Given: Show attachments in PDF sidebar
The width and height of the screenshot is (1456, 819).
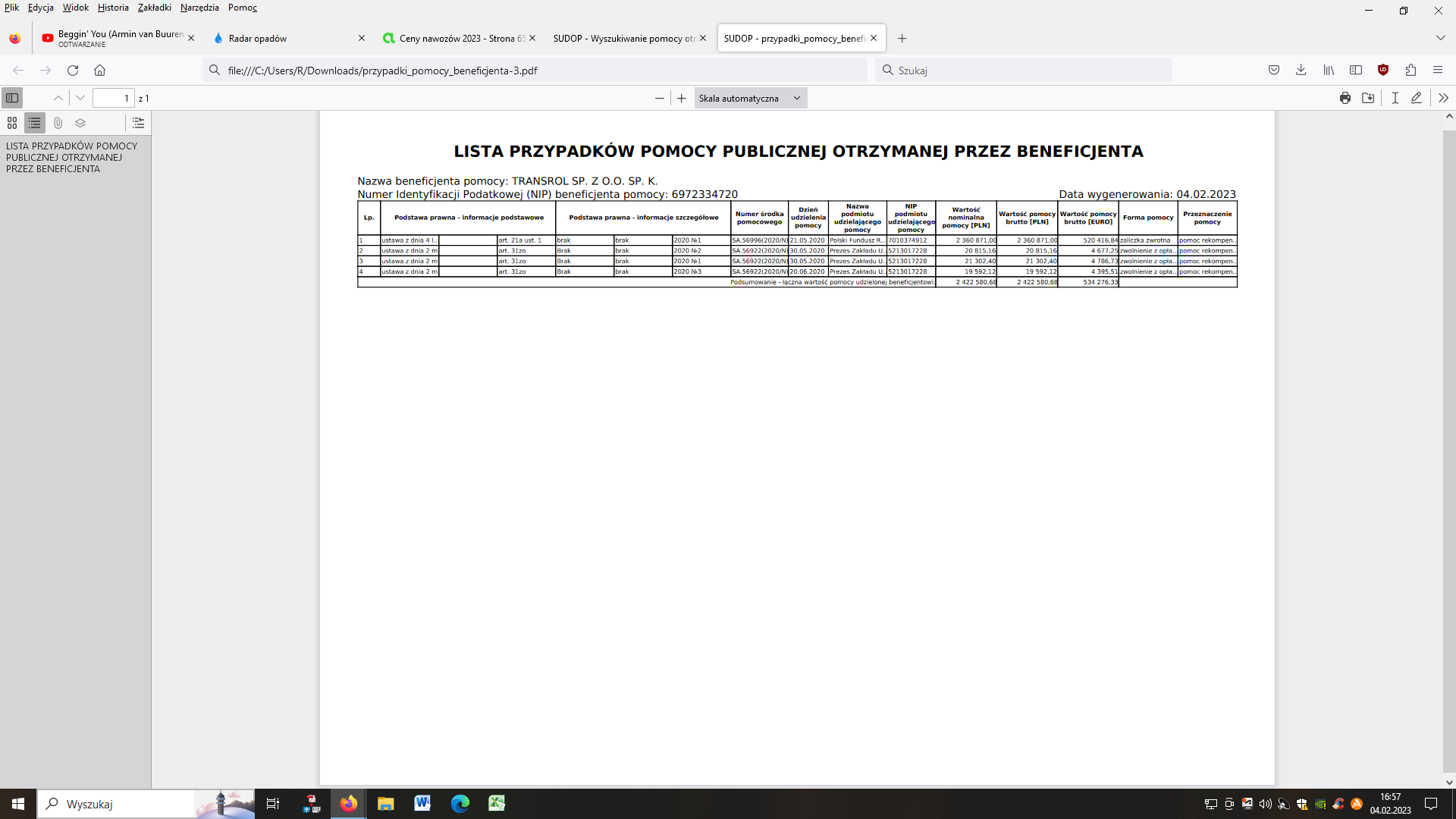Looking at the screenshot, I should pos(58,123).
